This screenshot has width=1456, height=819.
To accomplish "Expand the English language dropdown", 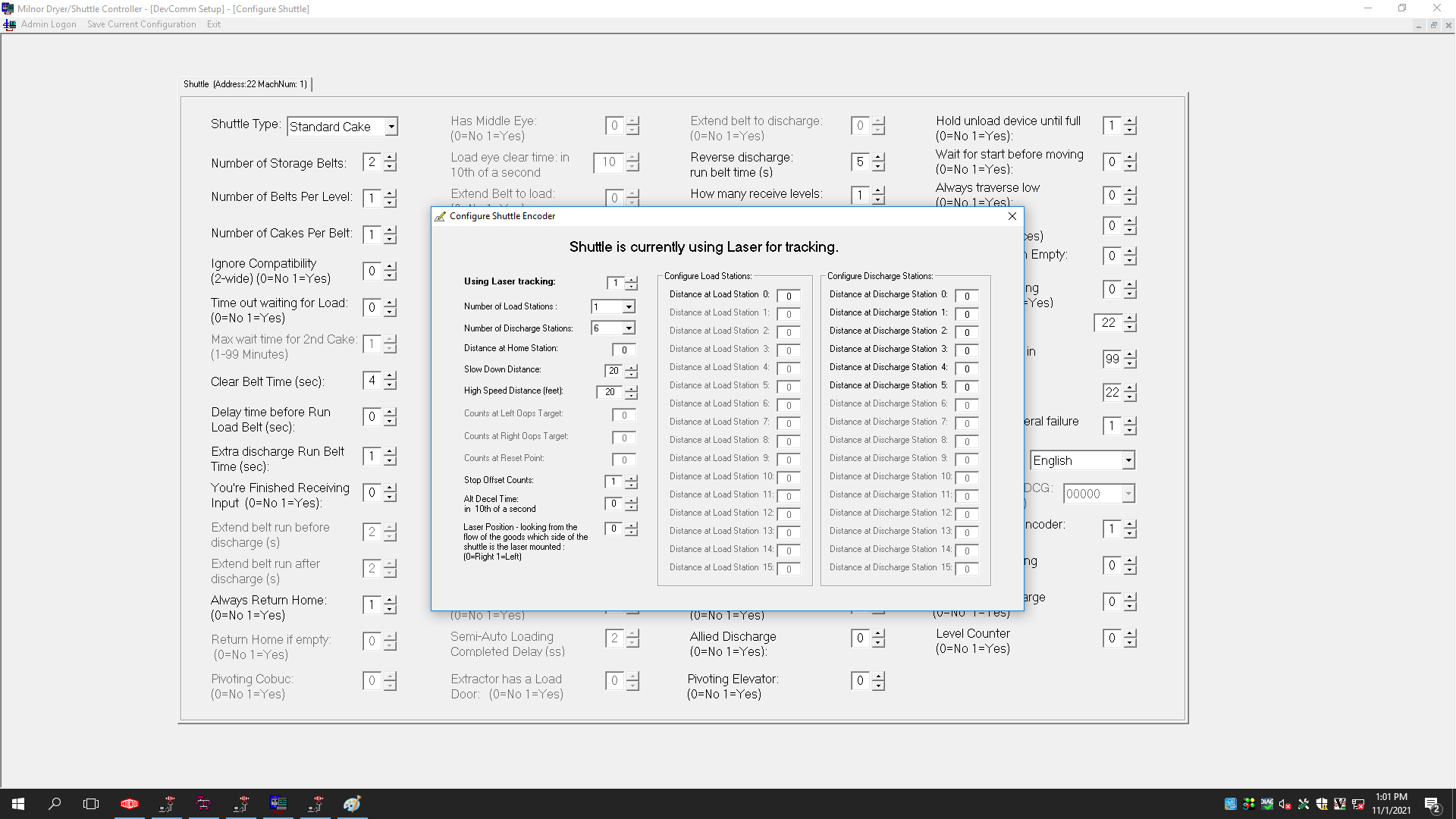I will [x=1128, y=460].
